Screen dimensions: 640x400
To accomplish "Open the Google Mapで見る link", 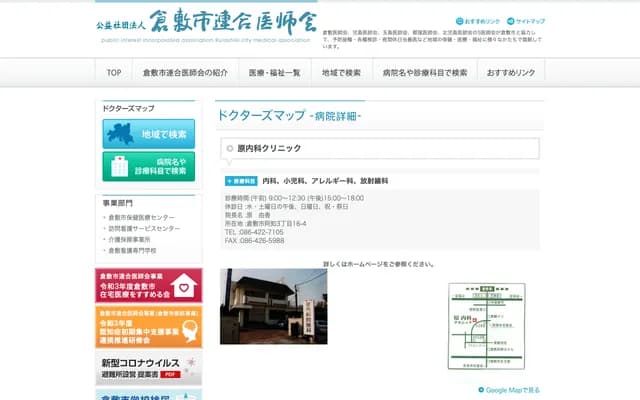I will pyautogui.click(x=513, y=390).
